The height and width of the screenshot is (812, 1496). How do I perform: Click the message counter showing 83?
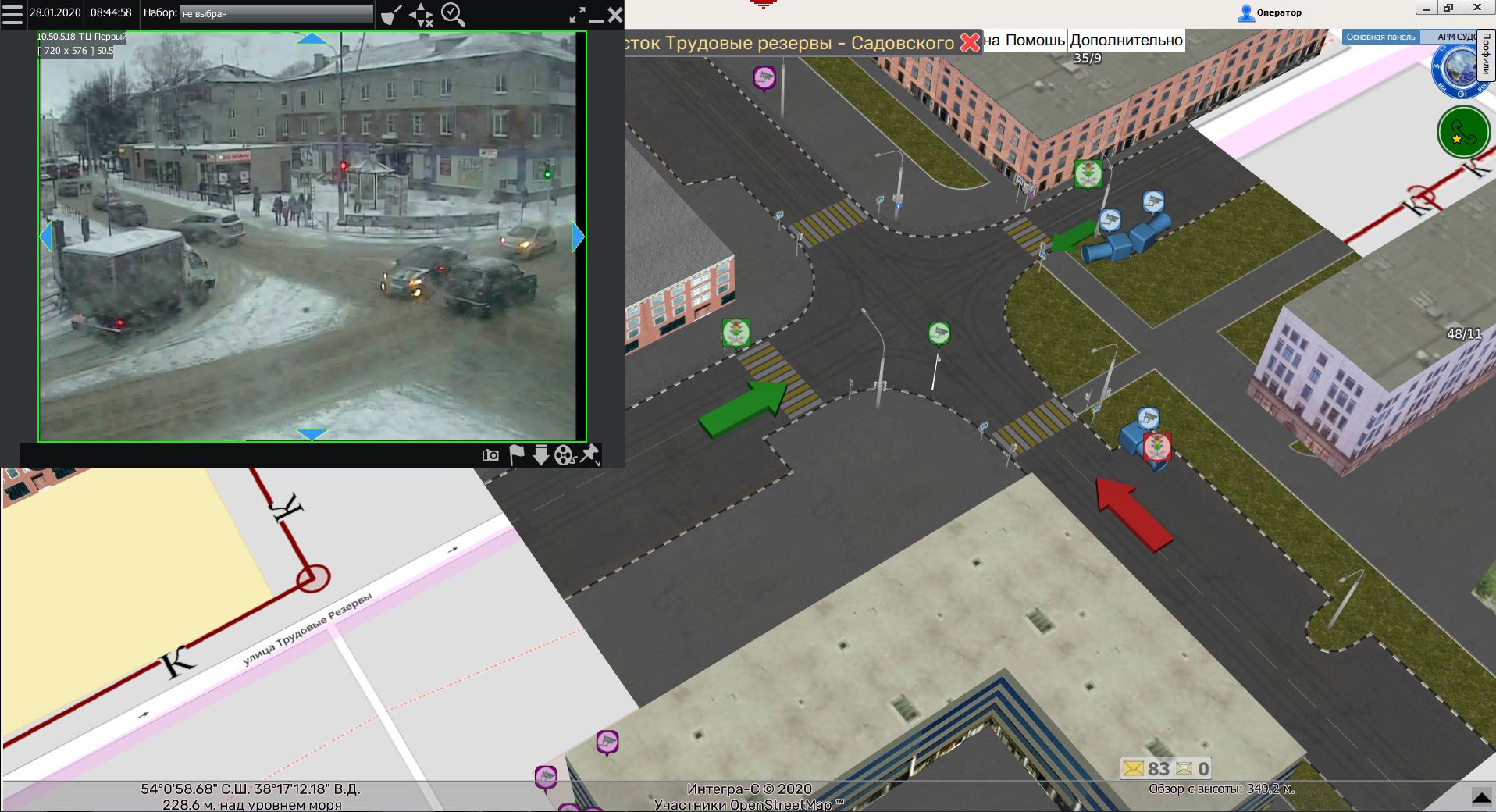(1146, 768)
